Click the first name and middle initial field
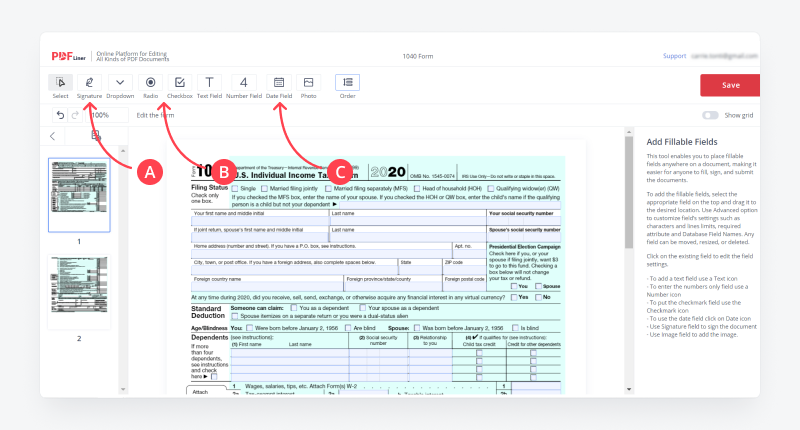Screen dimensions: 800x430 click(x=260, y=221)
